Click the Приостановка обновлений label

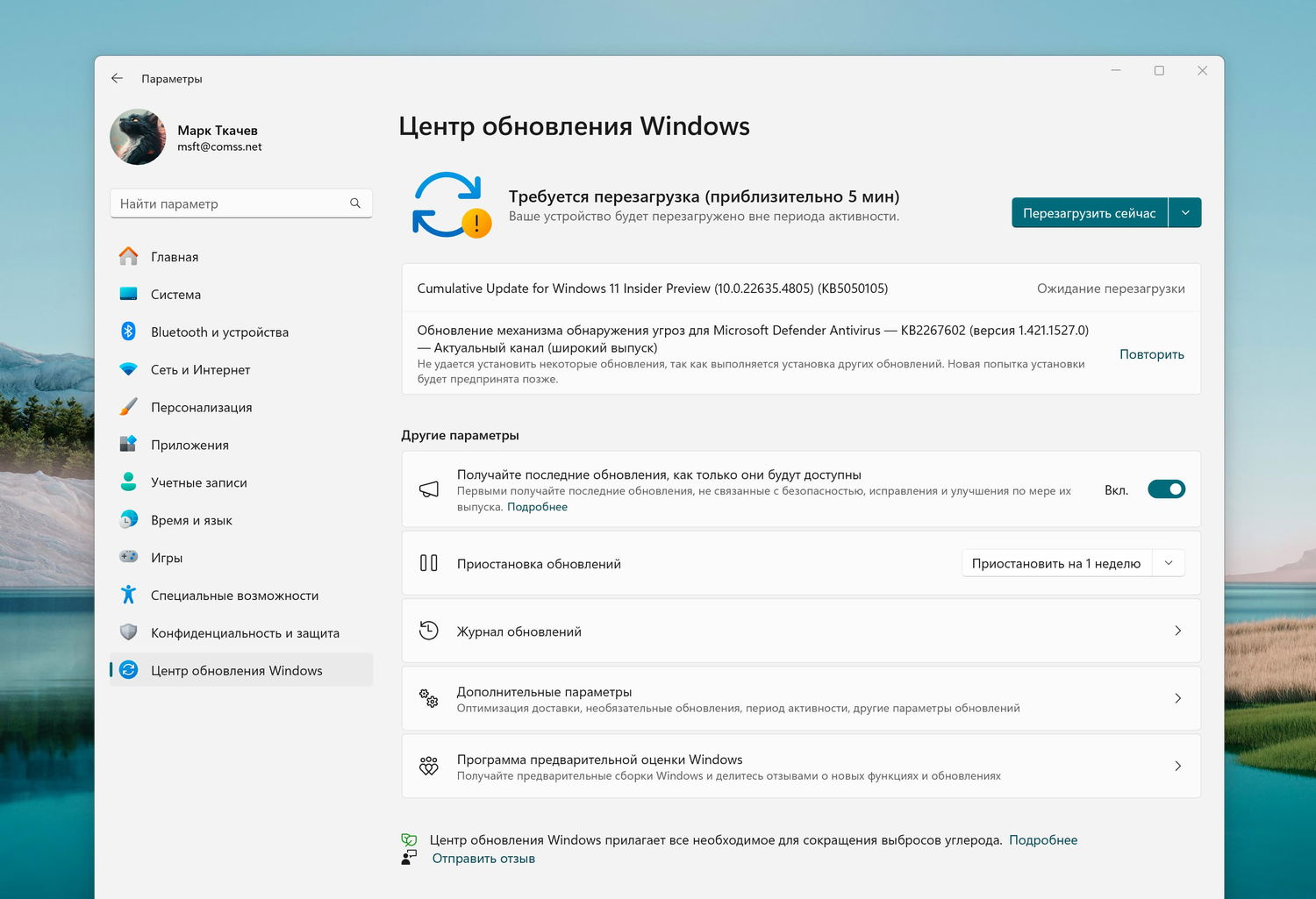click(x=539, y=564)
